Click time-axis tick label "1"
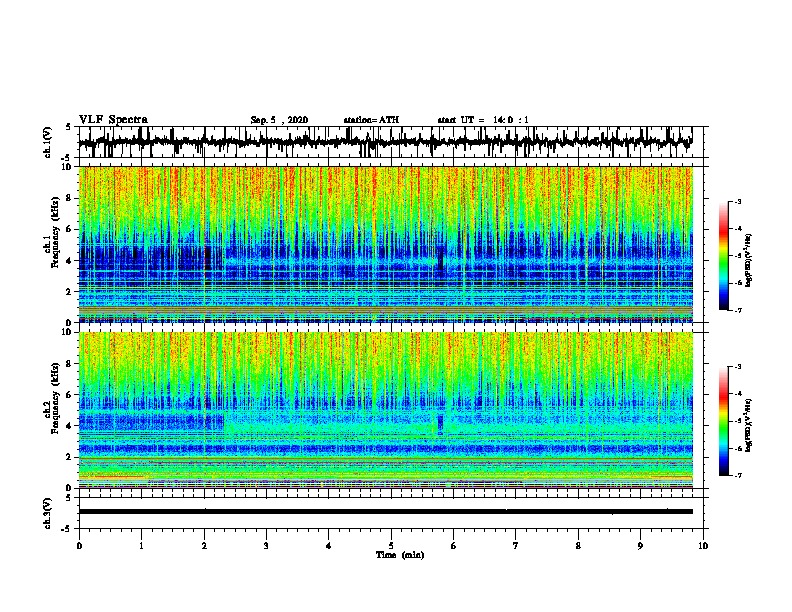The width and height of the screenshot is (792, 612). (141, 545)
